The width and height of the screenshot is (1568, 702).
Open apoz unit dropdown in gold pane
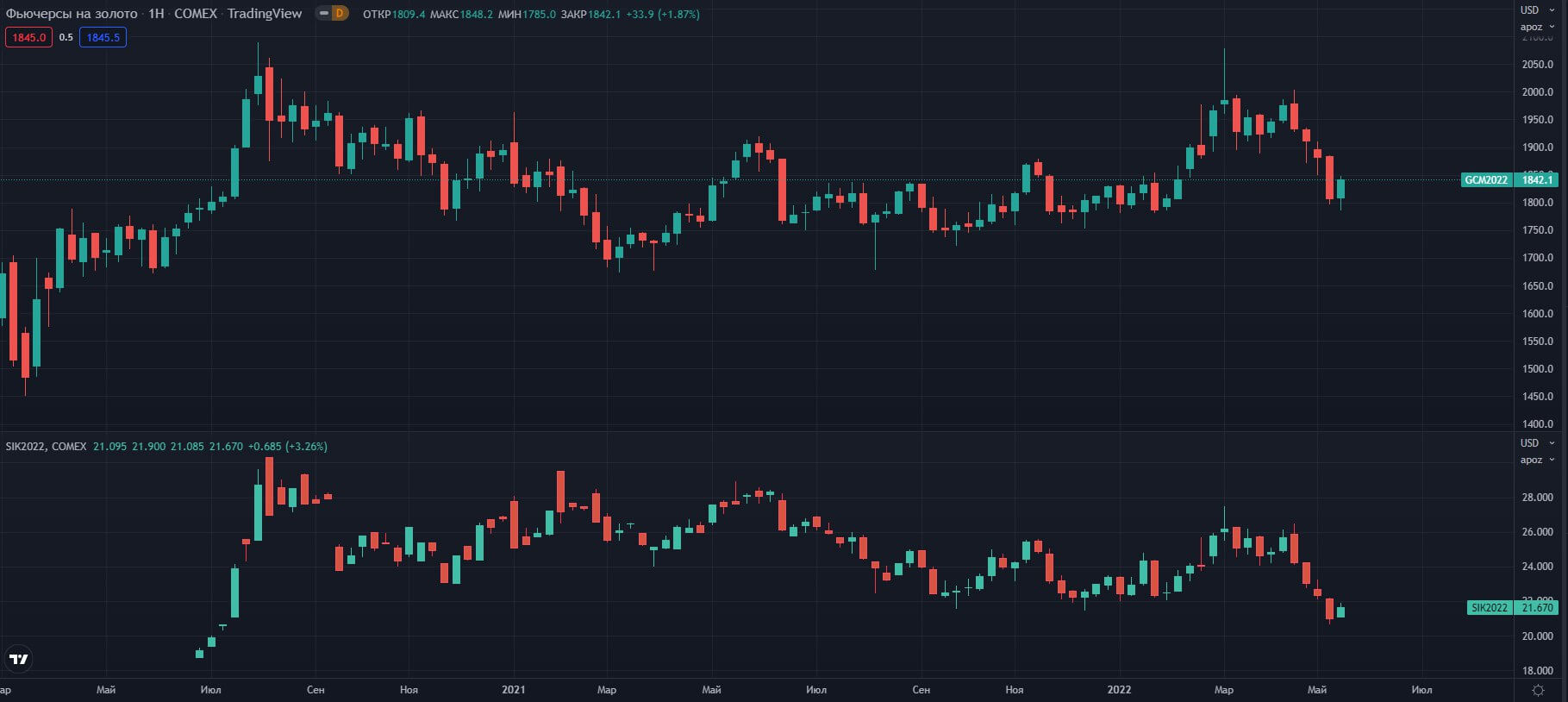pos(1537,27)
